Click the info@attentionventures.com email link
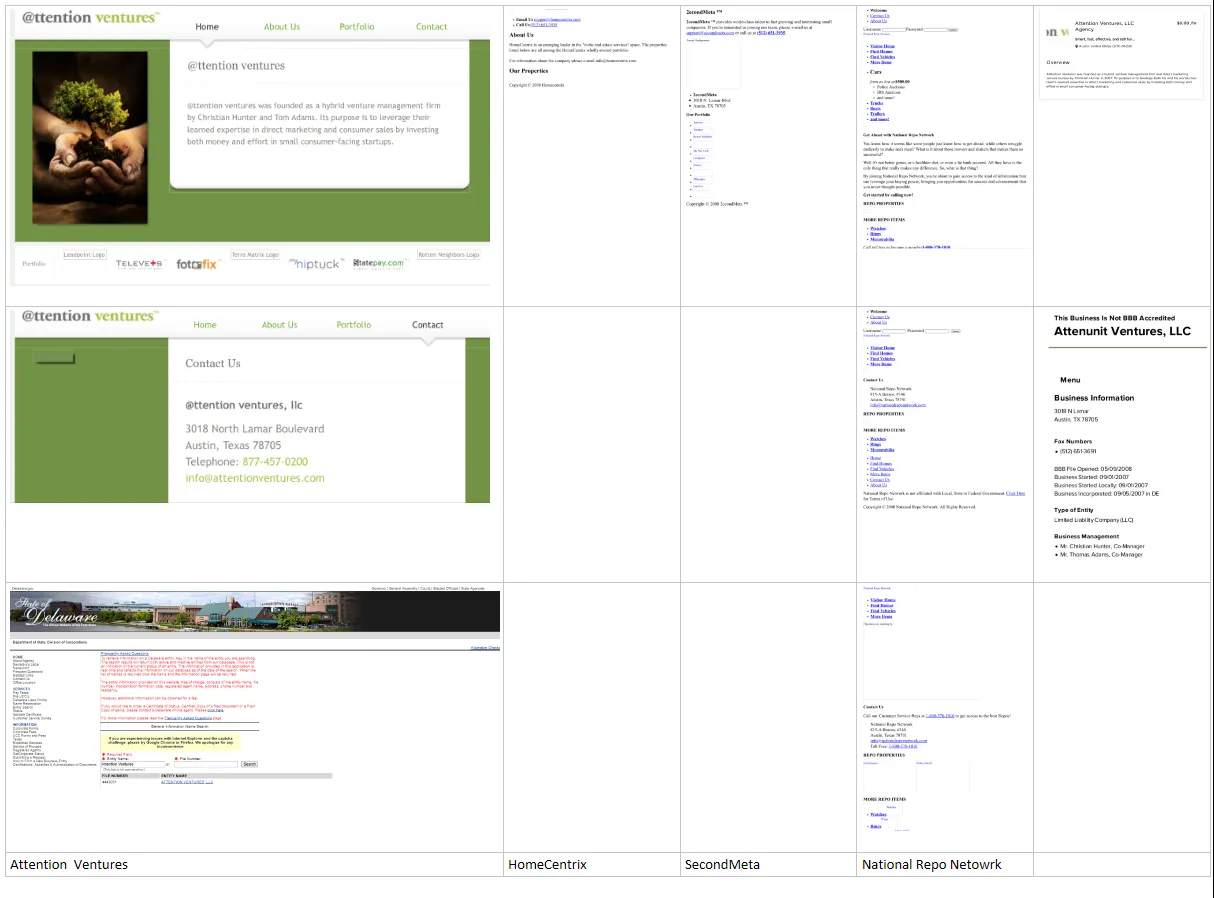 pyautogui.click(x=255, y=478)
